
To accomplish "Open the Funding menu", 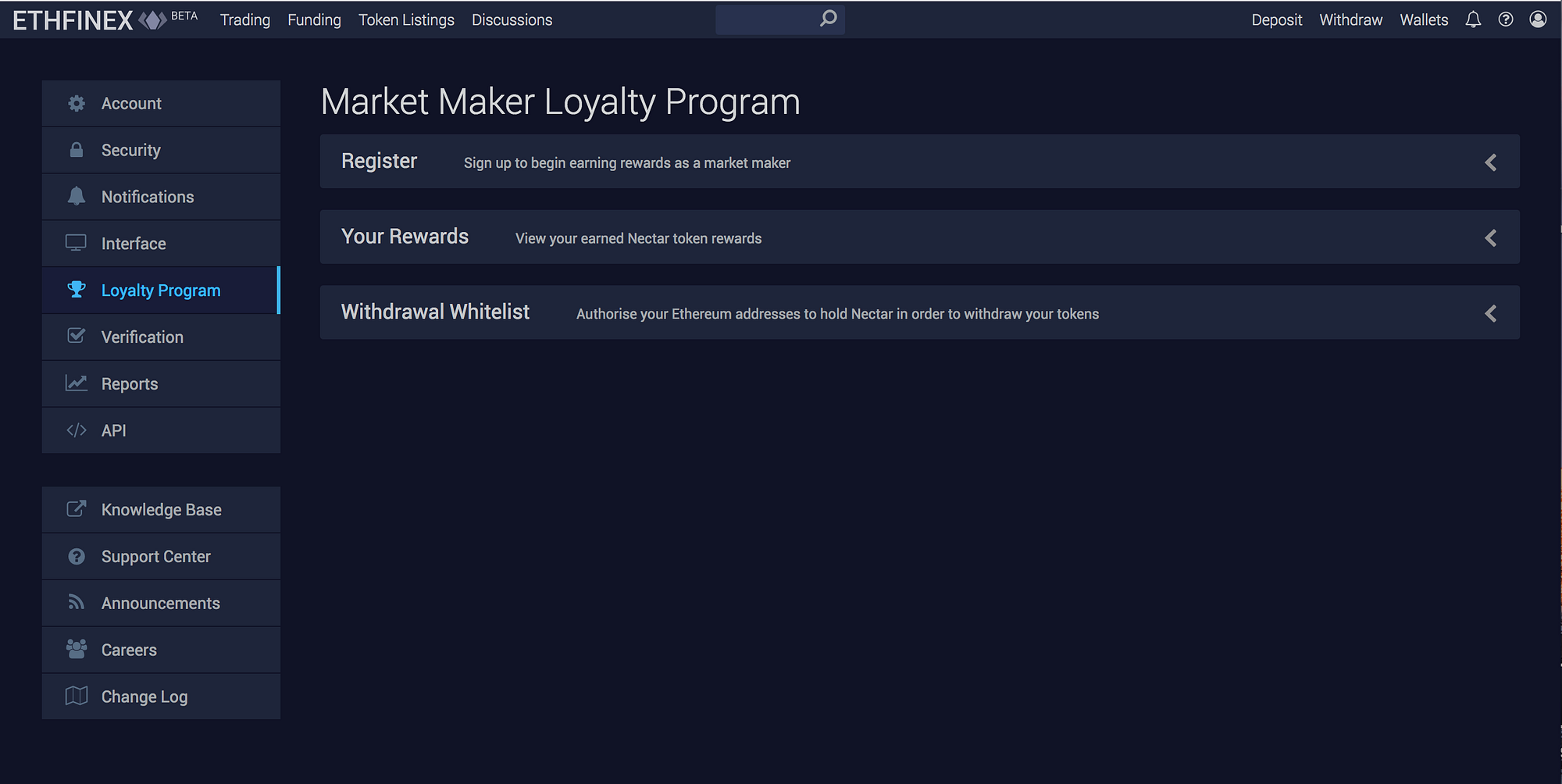I will (314, 20).
